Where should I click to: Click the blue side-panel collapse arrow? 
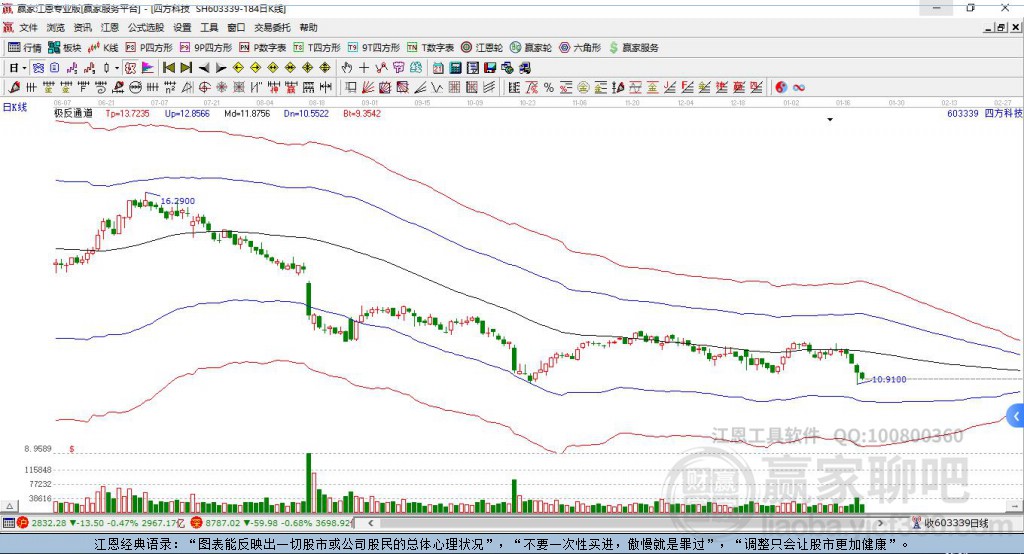click(x=1016, y=416)
